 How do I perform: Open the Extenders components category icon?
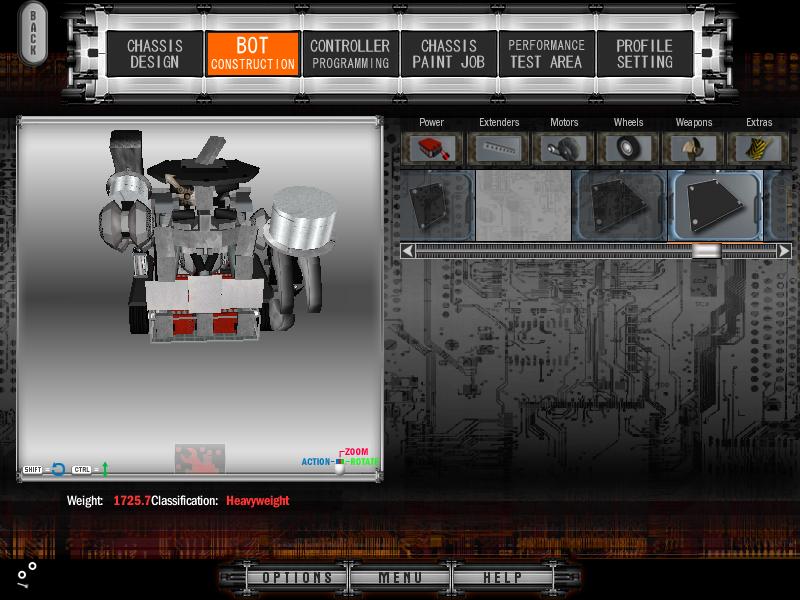point(498,148)
